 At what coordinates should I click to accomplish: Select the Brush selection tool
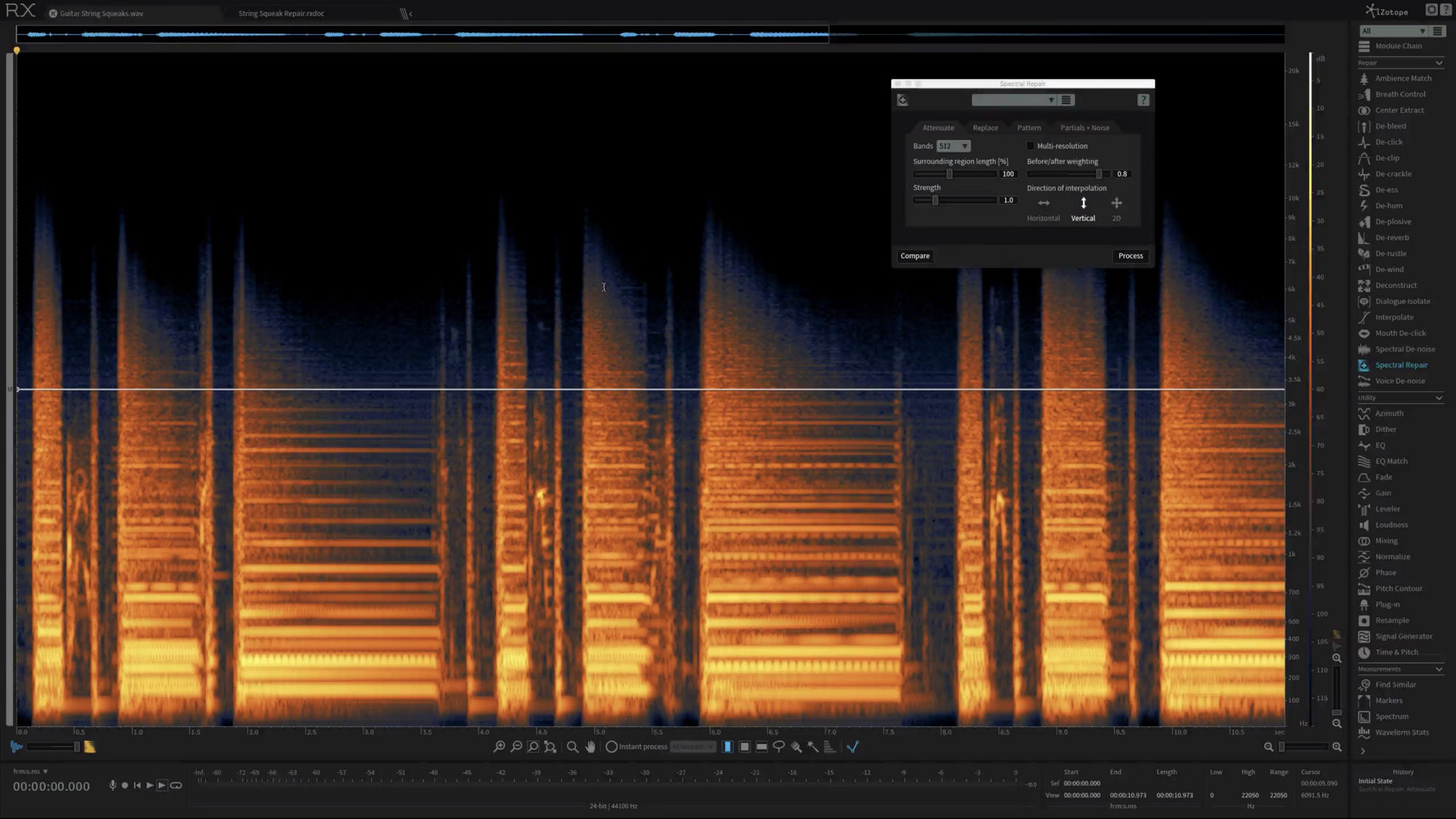tap(796, 747)
